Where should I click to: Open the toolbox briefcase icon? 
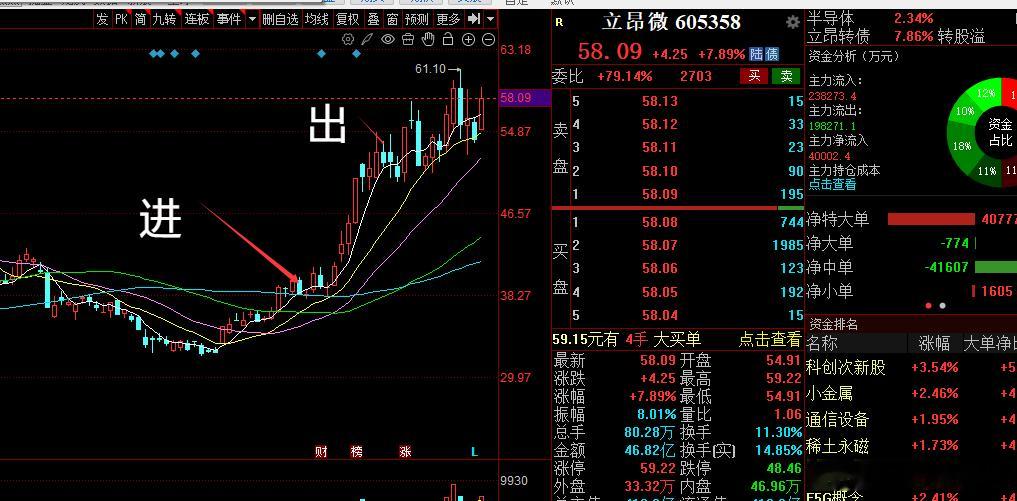(408, 40)
